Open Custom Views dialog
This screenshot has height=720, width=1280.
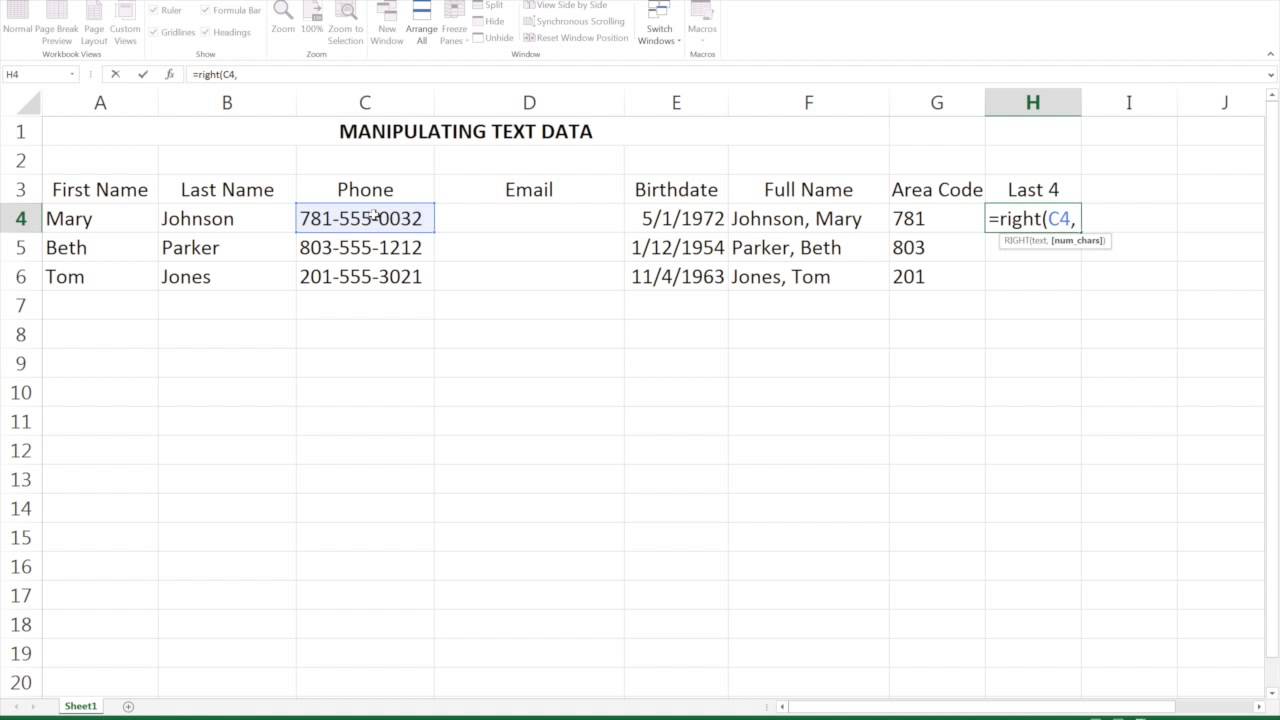[125, 24]
